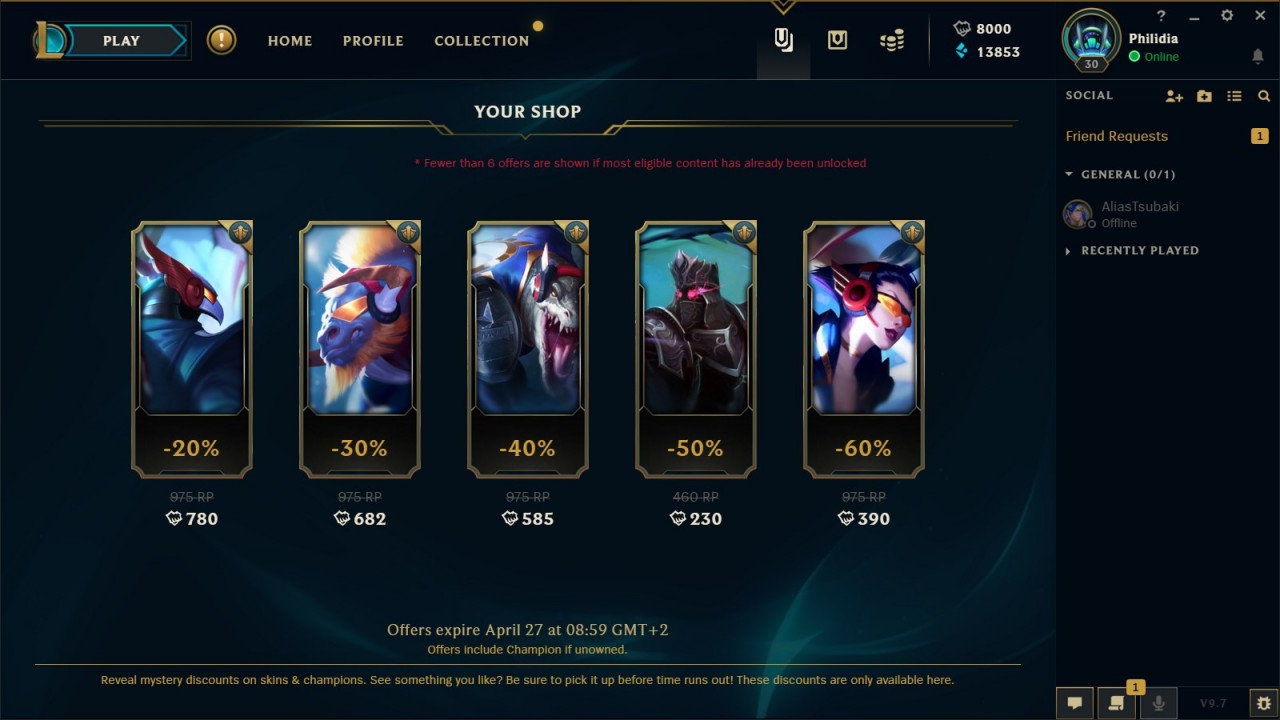
Task: Switch to the COLLECTION tab
Action: (481, 41)
